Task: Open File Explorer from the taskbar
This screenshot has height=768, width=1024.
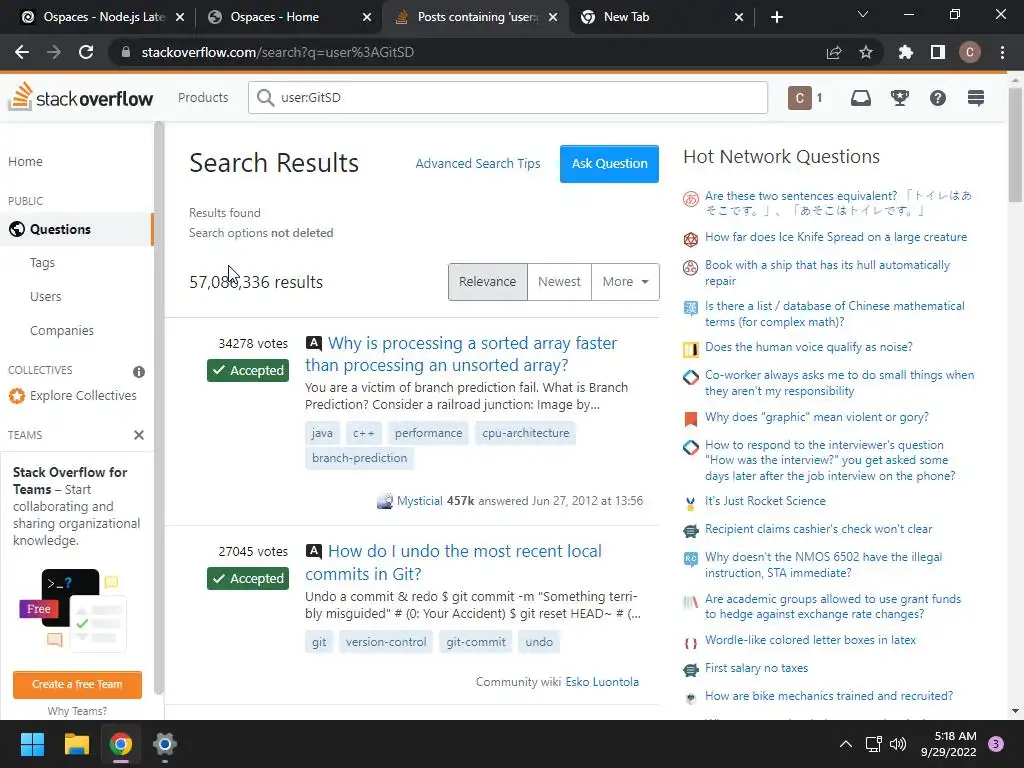Action: (76, 744)
